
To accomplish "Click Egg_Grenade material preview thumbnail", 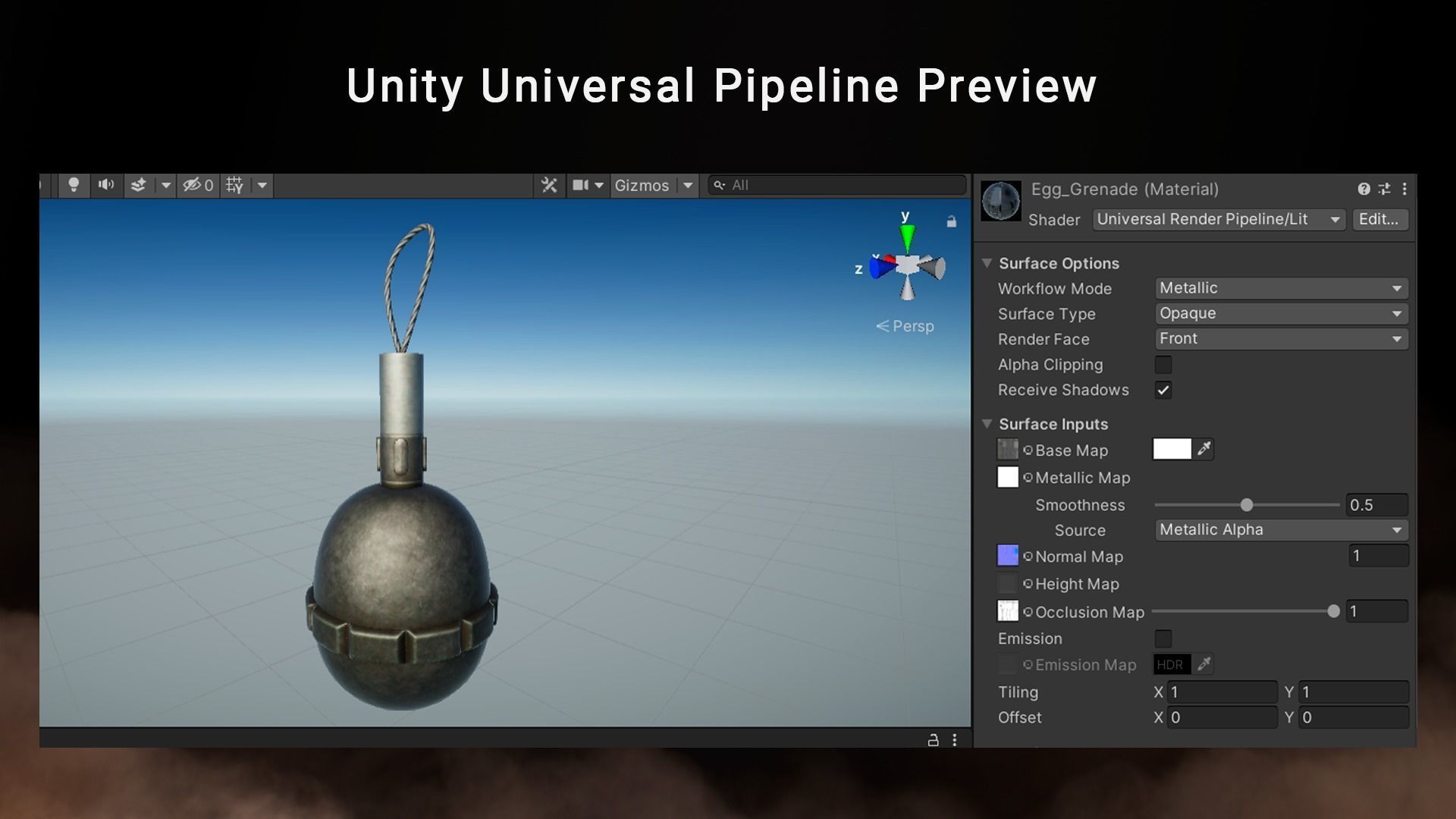I will (x=1001, y=201).
